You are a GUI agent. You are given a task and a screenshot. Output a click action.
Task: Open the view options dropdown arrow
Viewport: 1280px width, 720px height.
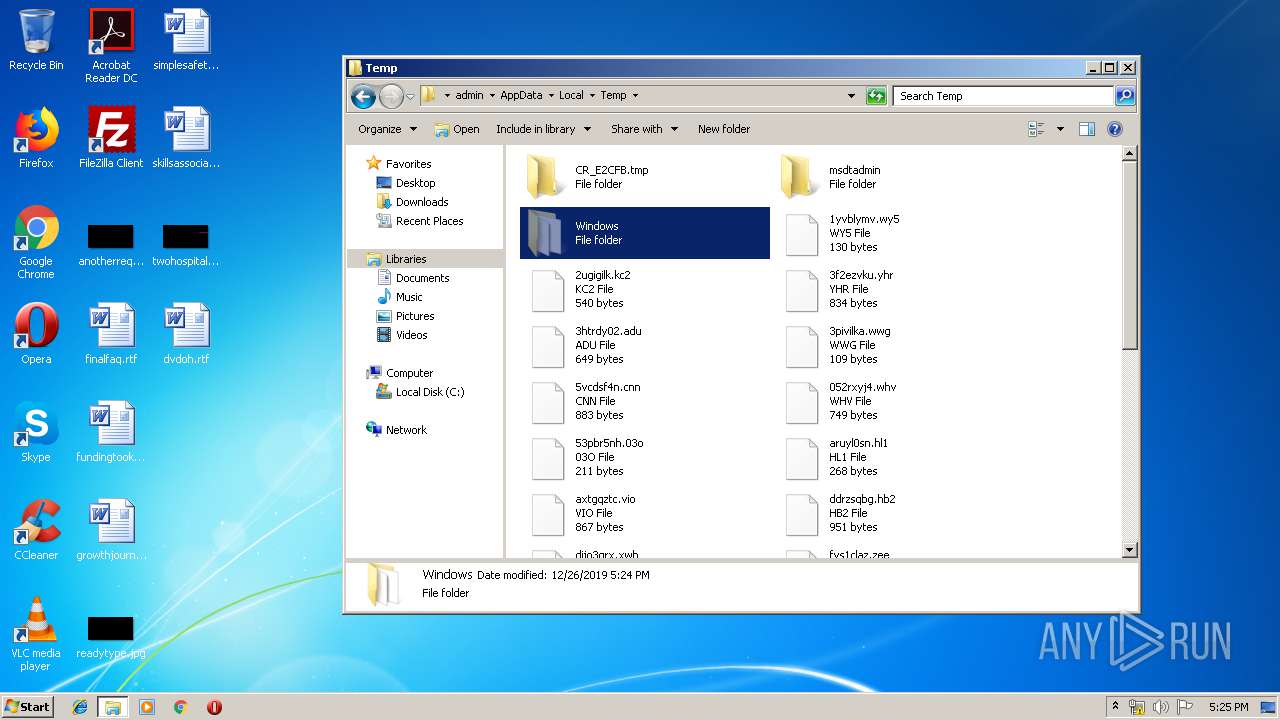click(x=1060, y=129)
